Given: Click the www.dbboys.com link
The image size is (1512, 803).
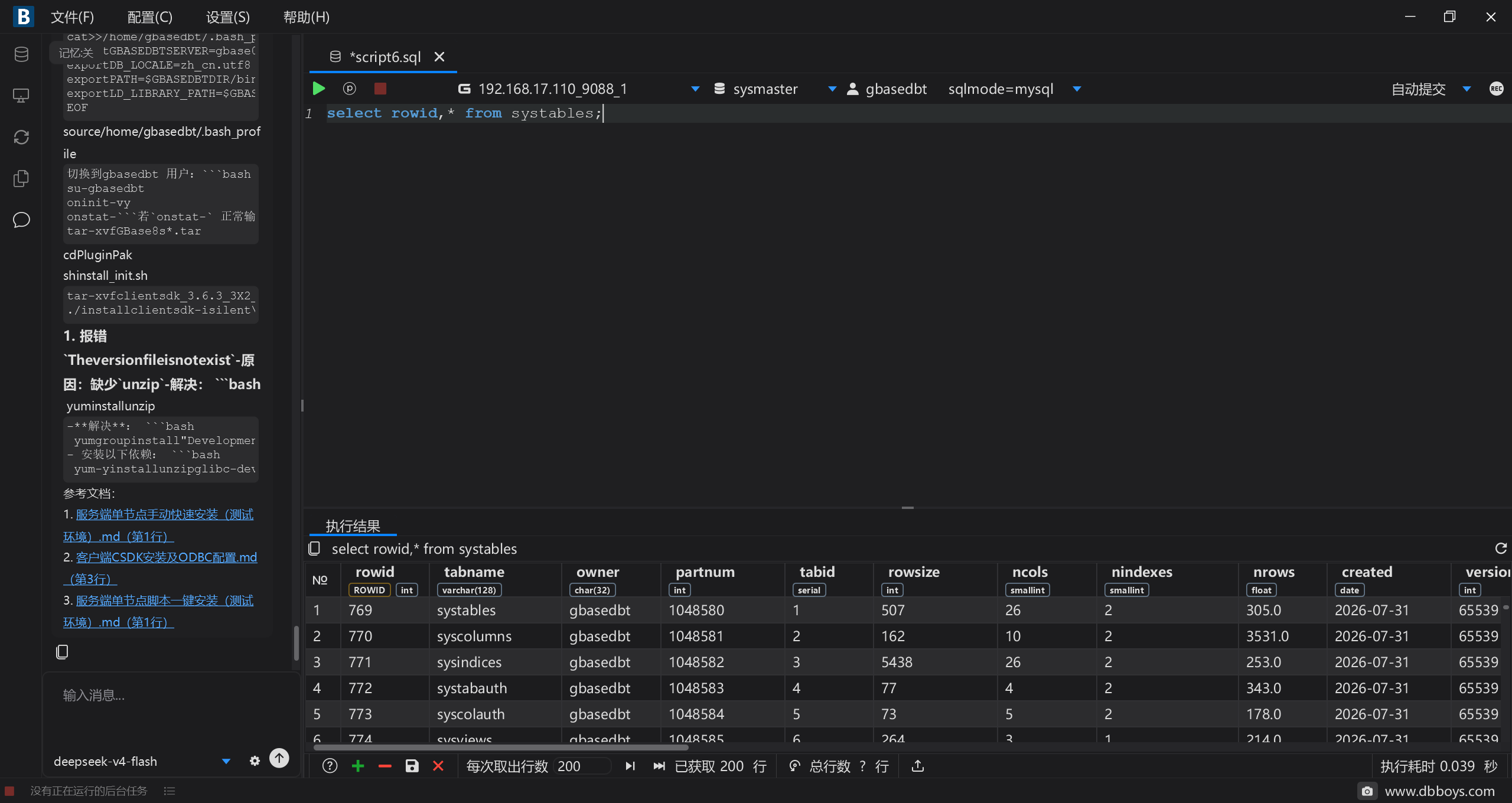Looking at the screenshot, I should pos(1440,791).
